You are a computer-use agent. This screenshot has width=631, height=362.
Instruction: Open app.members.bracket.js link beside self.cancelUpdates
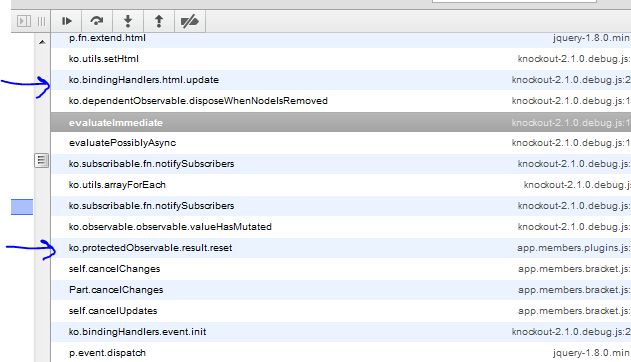[574, 311]
